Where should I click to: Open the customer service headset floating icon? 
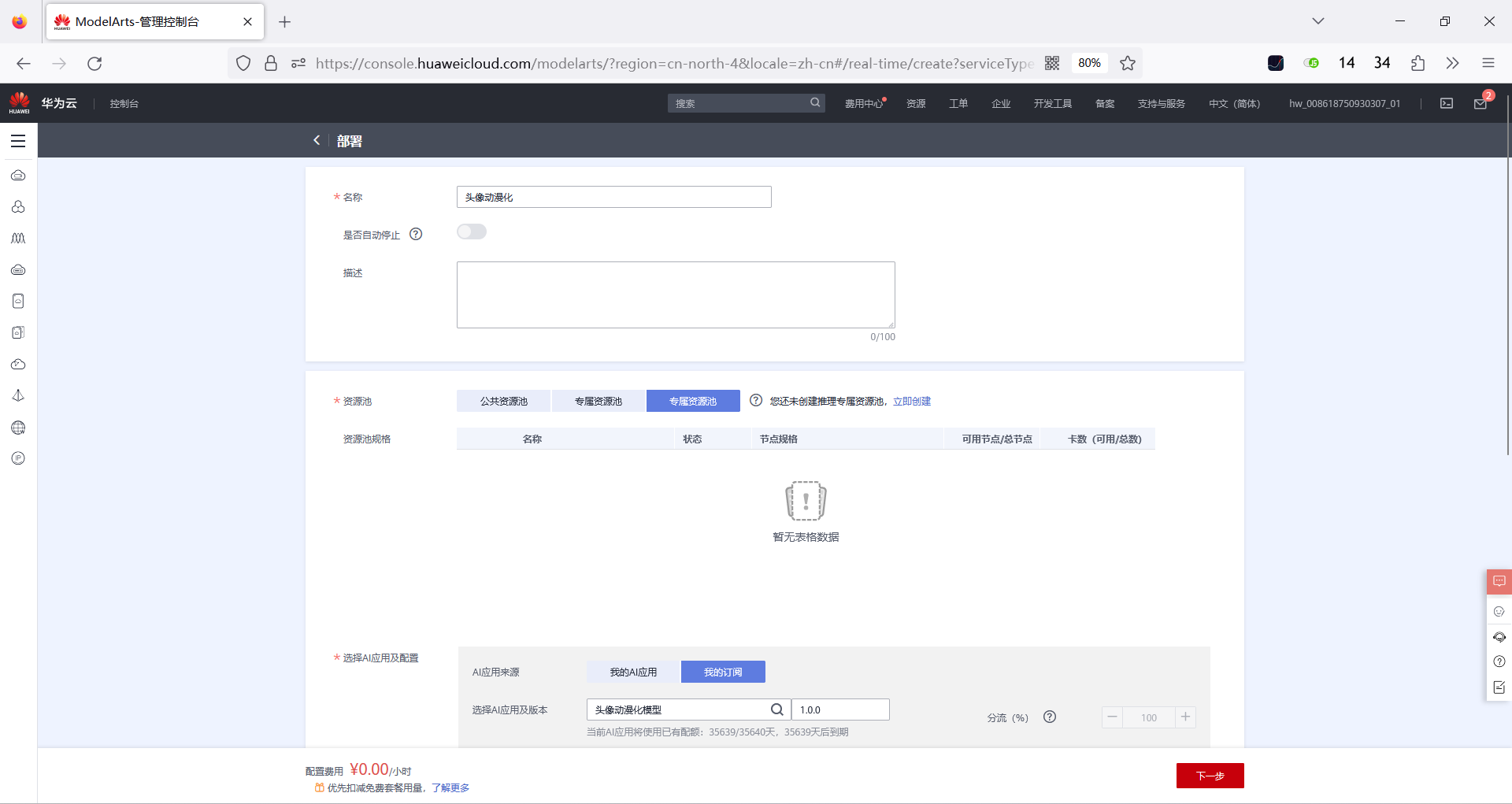(1499, 636)
